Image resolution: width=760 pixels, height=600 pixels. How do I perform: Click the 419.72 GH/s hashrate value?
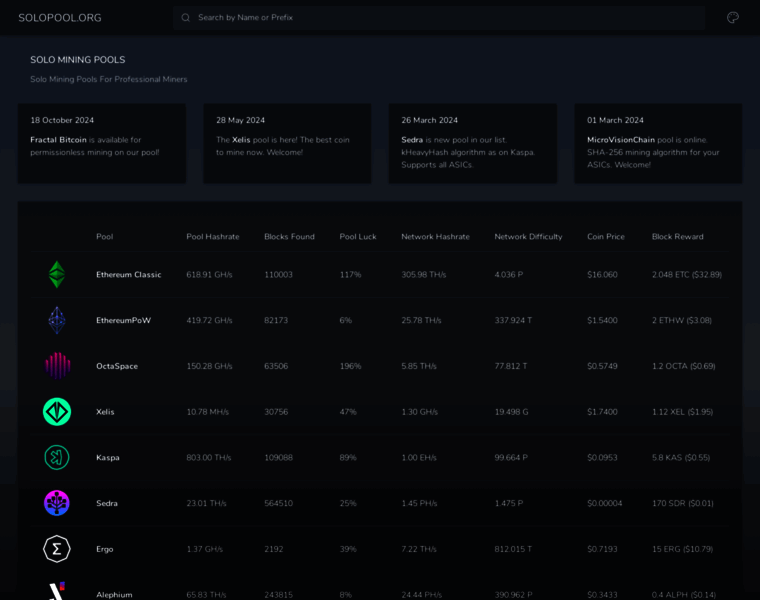click(209, 320)
